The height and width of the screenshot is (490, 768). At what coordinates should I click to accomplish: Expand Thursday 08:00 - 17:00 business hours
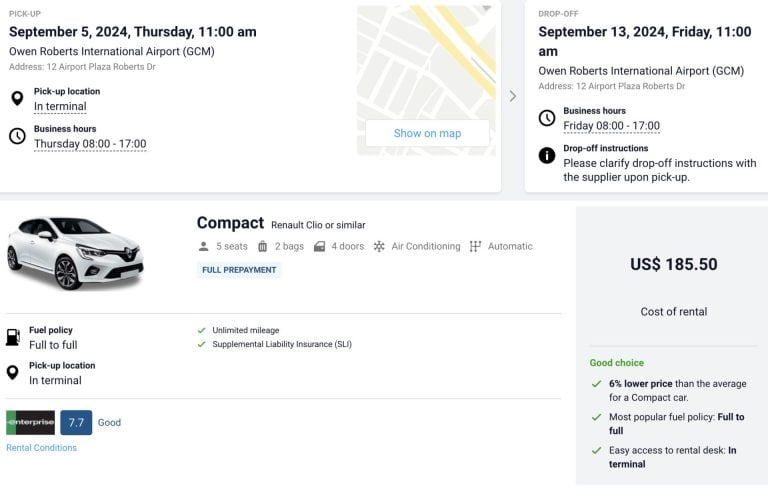point(90,144)
